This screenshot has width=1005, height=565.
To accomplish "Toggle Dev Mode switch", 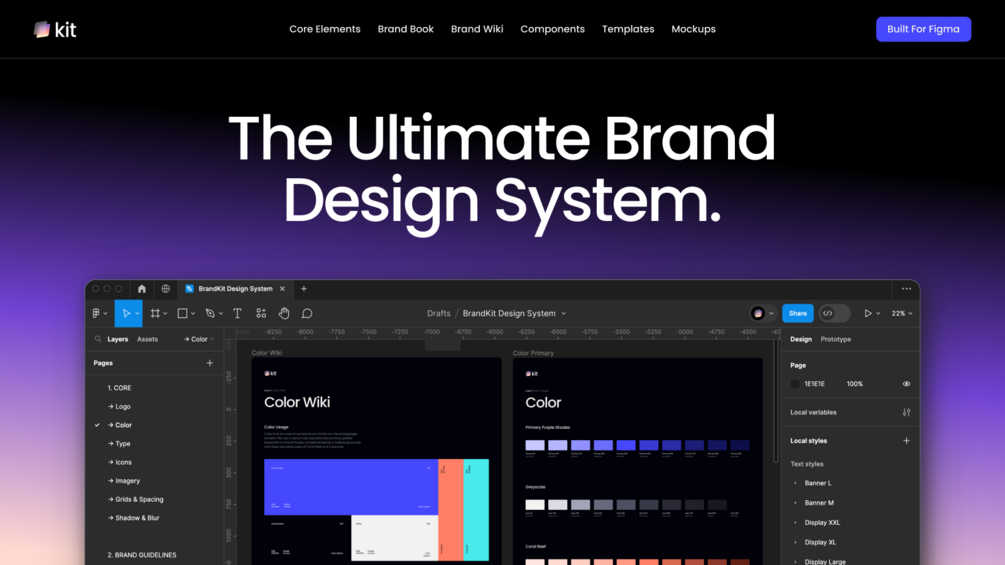I will [835, 313].
